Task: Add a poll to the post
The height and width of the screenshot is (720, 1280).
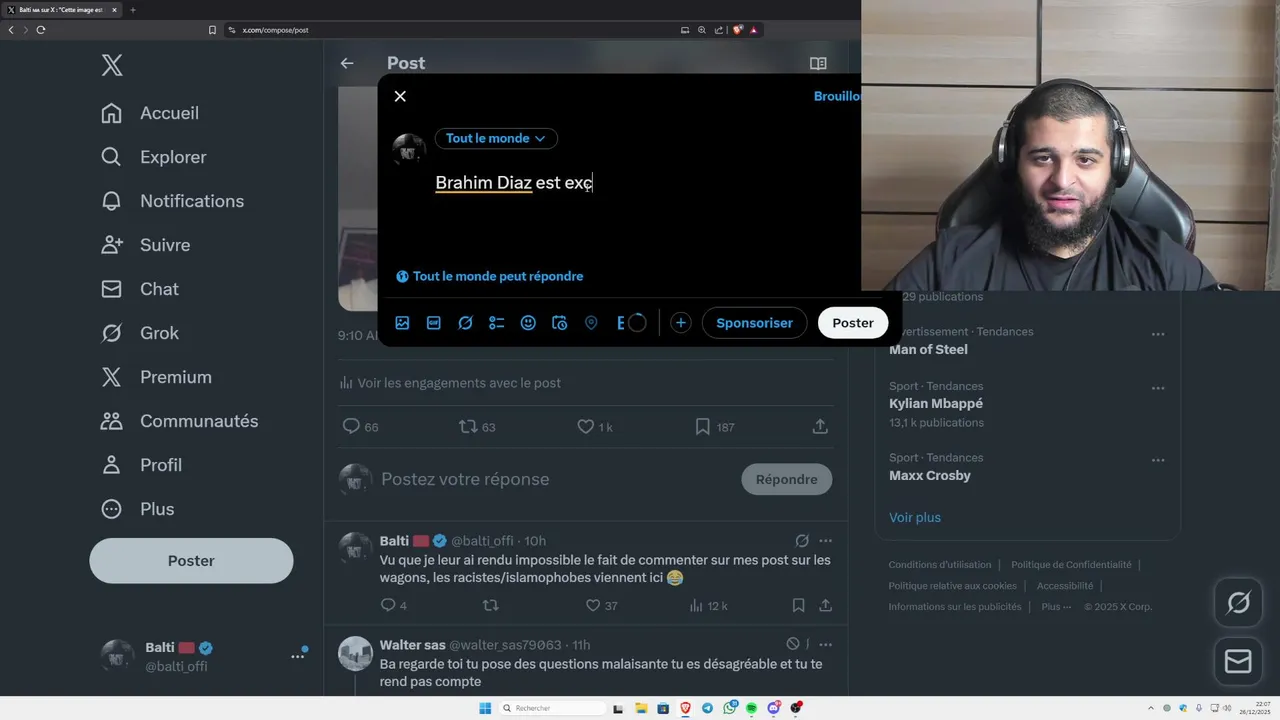Action: (496, 323)
